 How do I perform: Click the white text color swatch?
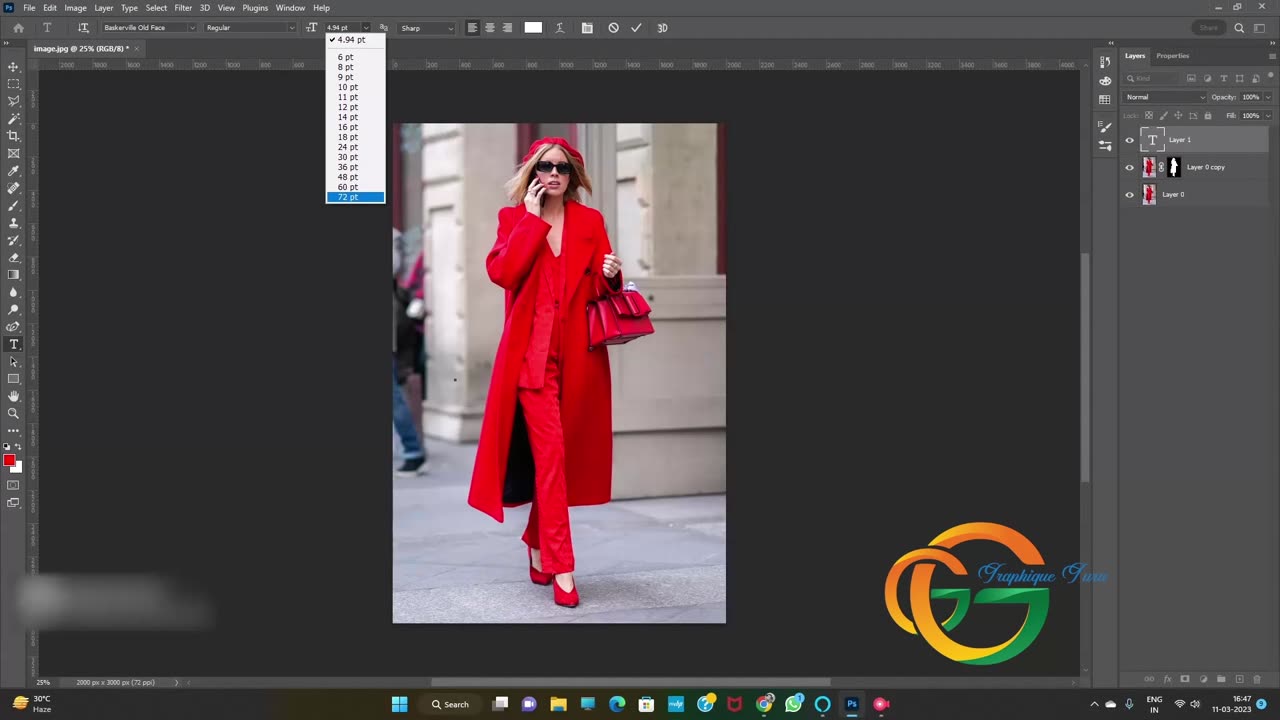coord(533,28)
